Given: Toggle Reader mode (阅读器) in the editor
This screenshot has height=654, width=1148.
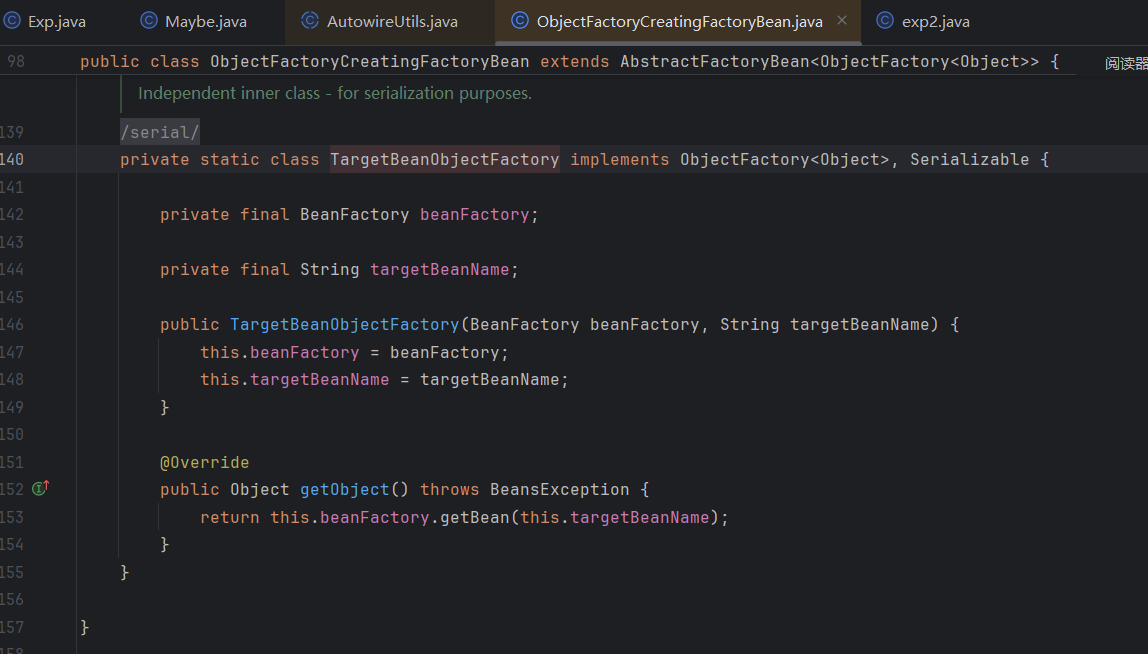Looking at the screenshot, I should (1125, 63).
